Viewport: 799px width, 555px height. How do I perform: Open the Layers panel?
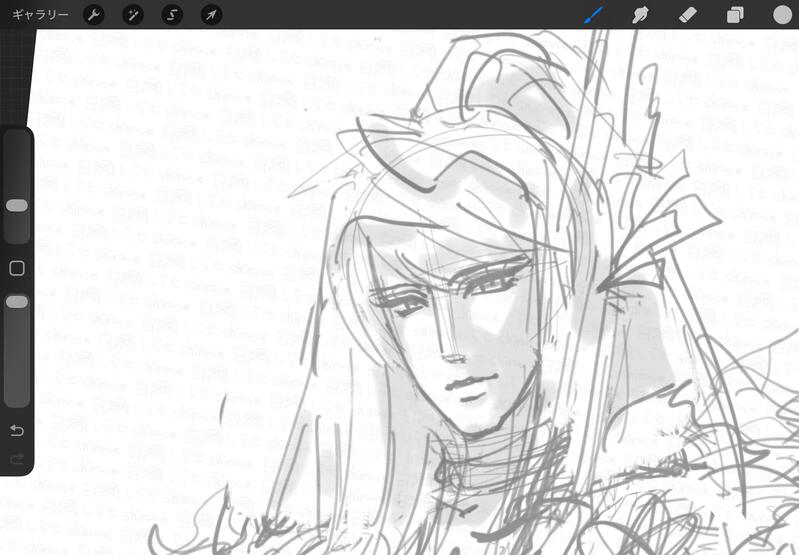coord(735,15)
